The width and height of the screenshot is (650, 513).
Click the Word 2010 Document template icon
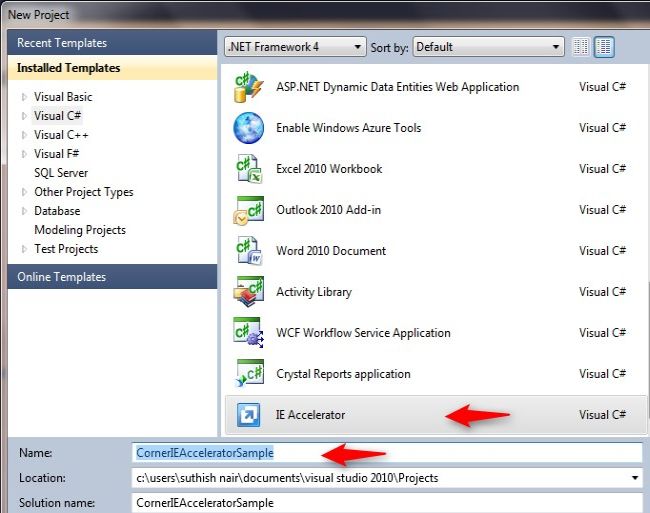click(248, 251)
